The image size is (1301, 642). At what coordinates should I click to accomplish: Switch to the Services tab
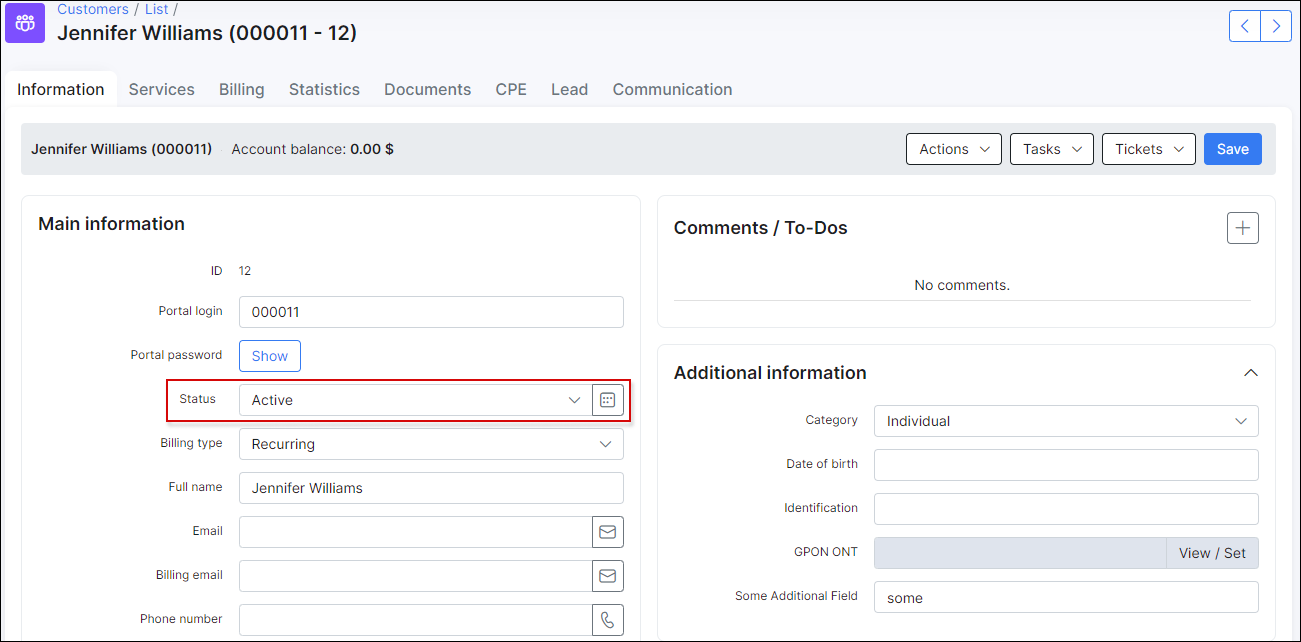[x=161, y=89]
